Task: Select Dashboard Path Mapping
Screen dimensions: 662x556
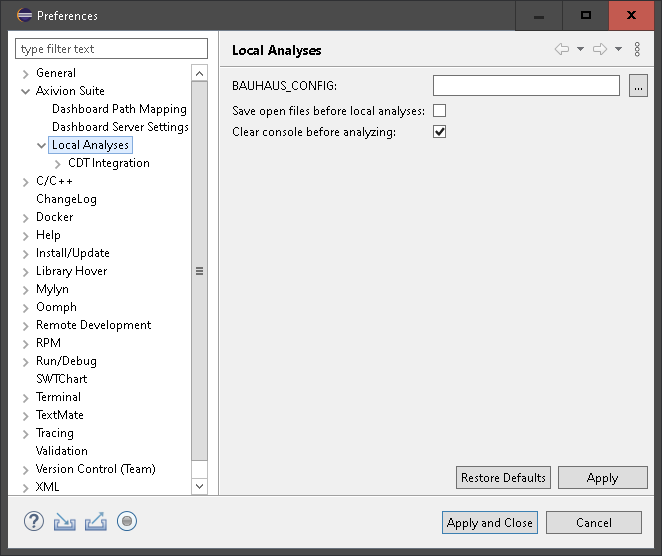Action: coord(119,109)
